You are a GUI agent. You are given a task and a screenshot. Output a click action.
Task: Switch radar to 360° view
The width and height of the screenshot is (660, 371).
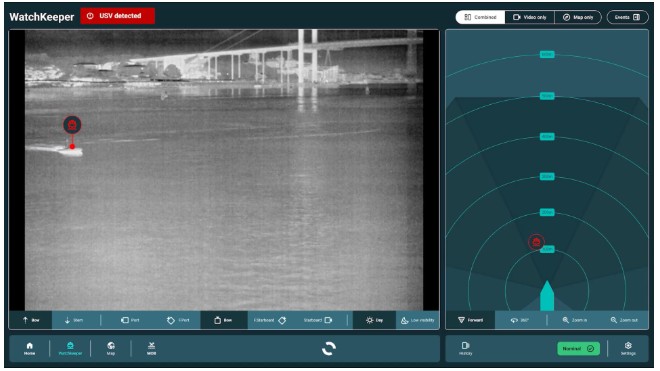[x=519, y=320]
